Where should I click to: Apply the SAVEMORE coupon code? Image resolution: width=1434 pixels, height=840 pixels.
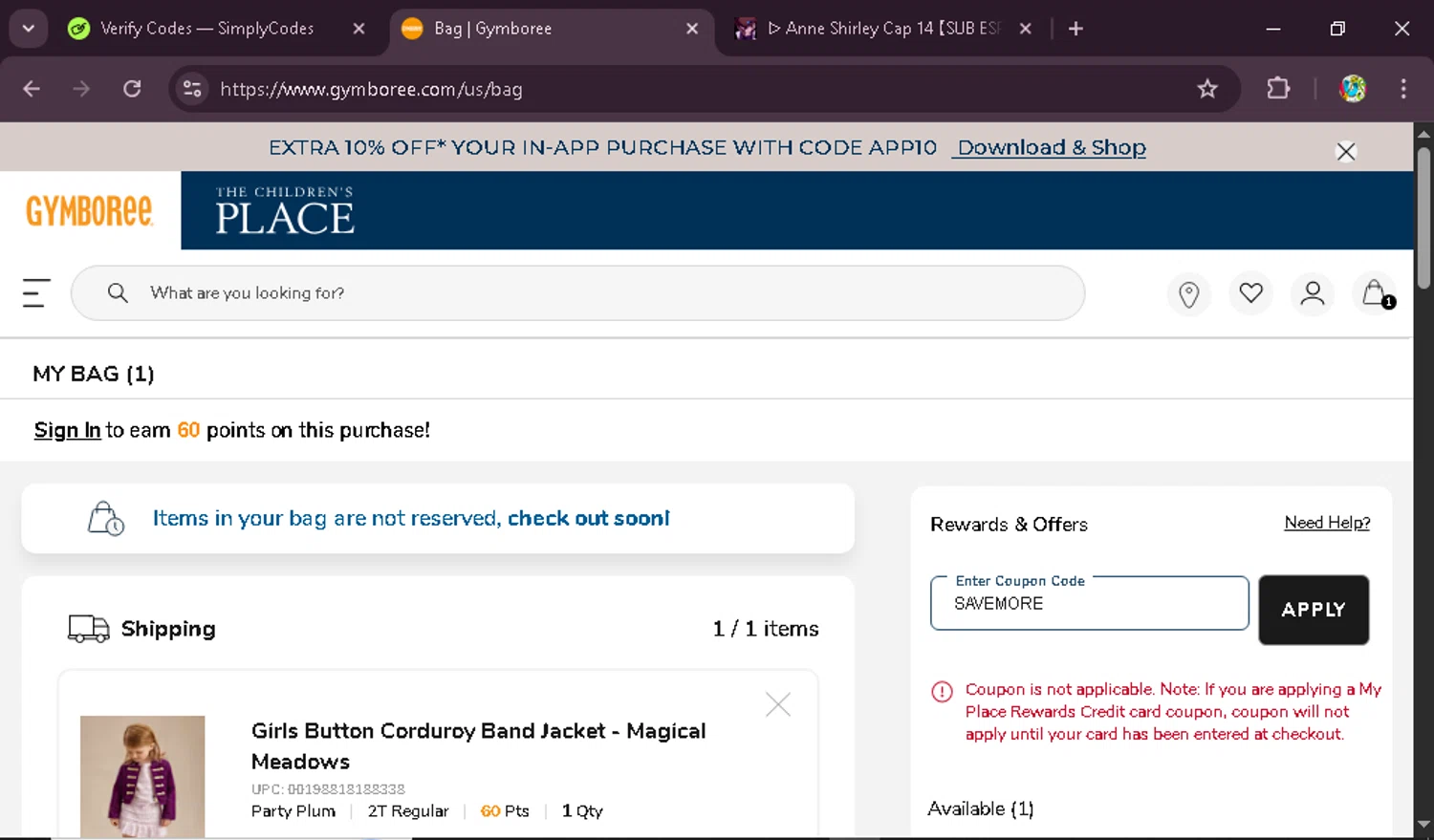(x=1314, y=610)
